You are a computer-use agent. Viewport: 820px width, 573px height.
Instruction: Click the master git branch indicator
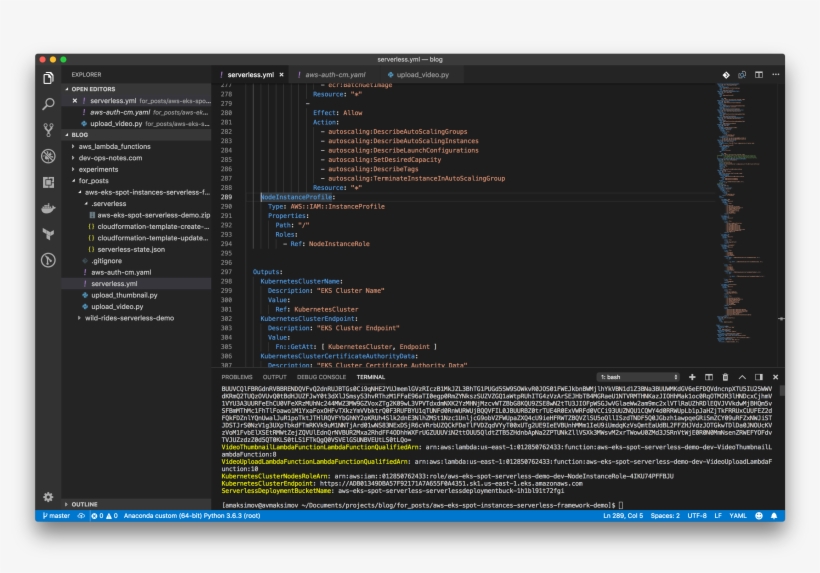pos(56,515)
